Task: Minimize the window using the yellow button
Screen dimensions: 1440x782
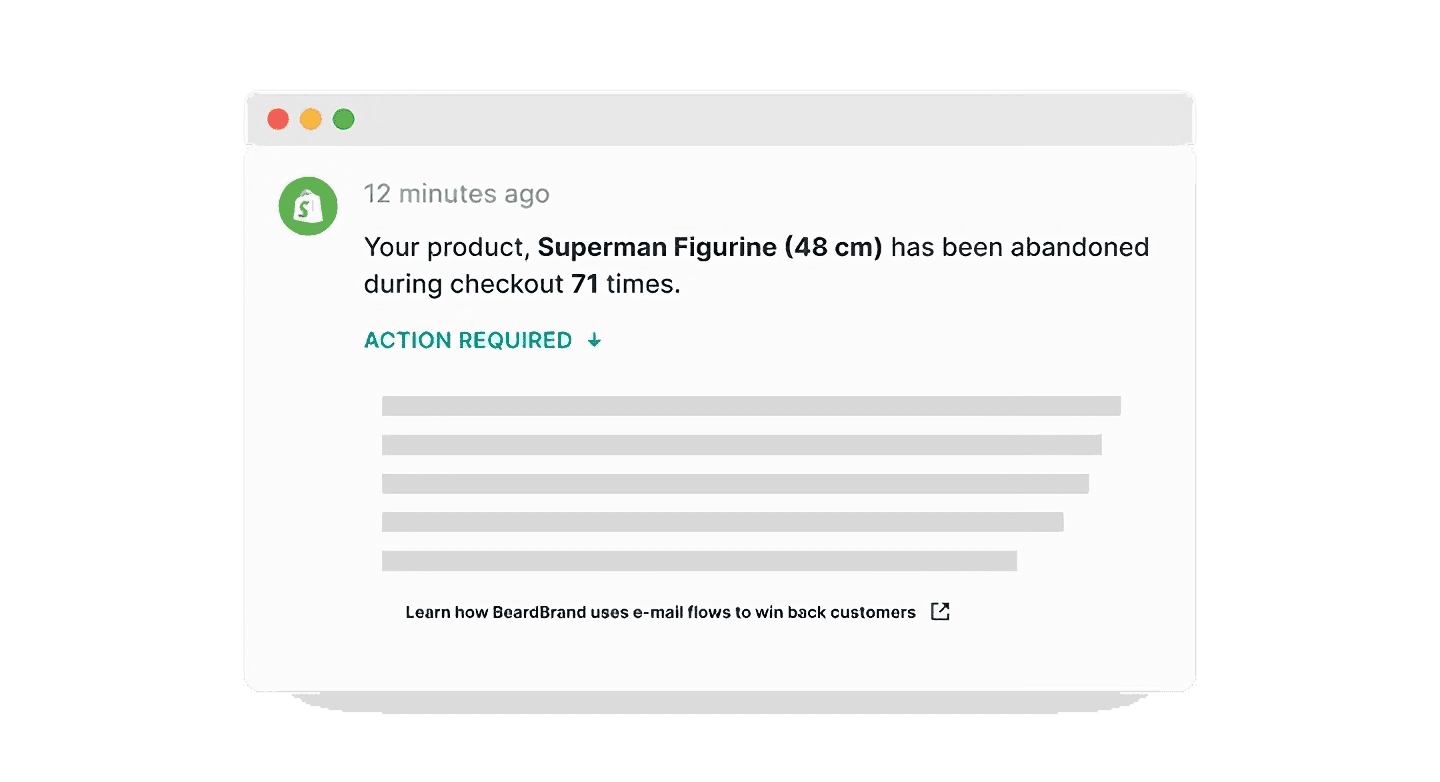Action: pyautogui.click(x=311, y=120)
